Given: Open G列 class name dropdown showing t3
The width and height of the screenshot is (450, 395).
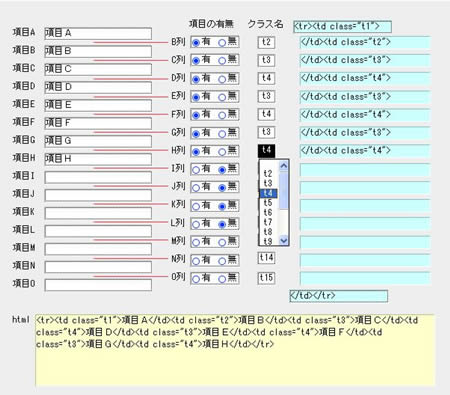Looking at the screenshot, I should click(266, 132).
